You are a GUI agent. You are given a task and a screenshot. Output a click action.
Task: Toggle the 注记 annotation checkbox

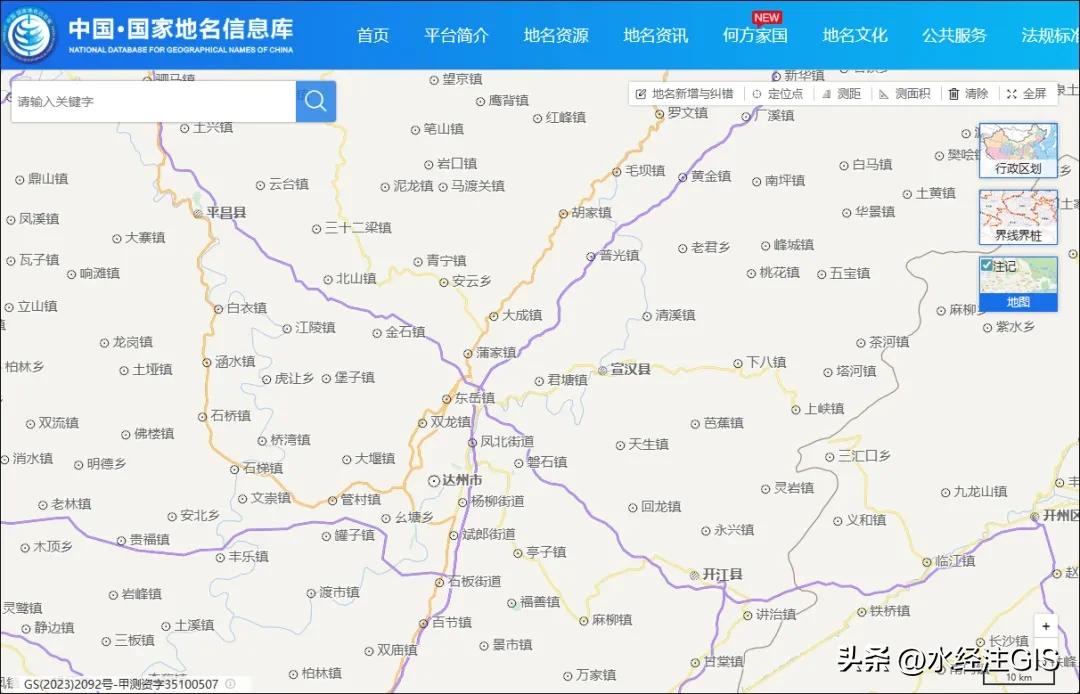986,265
